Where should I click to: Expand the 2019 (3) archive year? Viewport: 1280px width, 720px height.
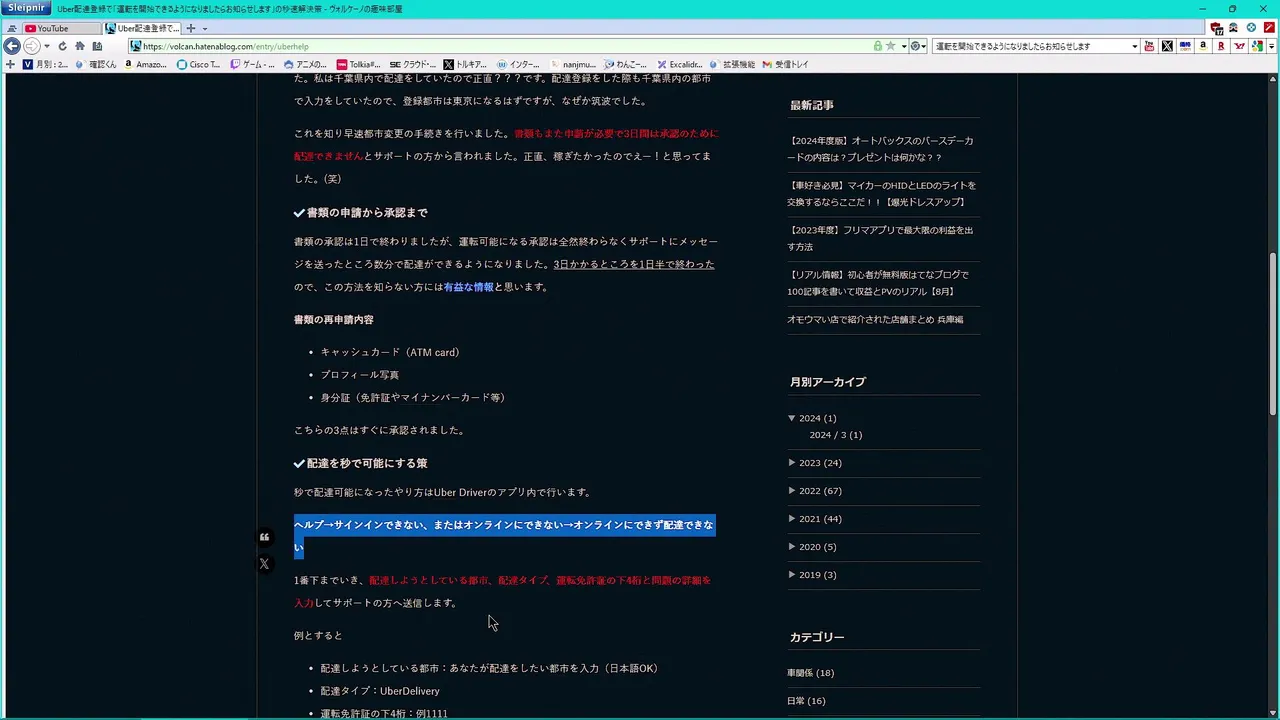(792, 575)
